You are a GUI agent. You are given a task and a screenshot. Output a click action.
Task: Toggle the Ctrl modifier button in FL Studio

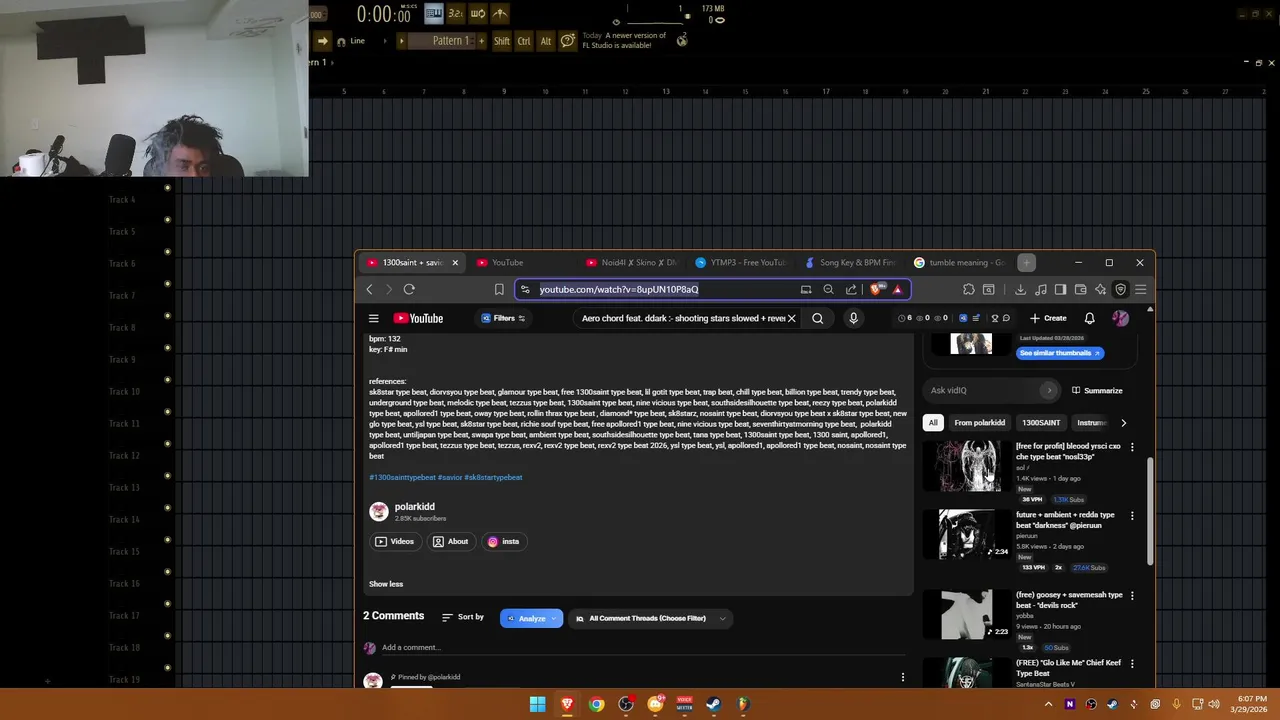(x=524, y=41)
